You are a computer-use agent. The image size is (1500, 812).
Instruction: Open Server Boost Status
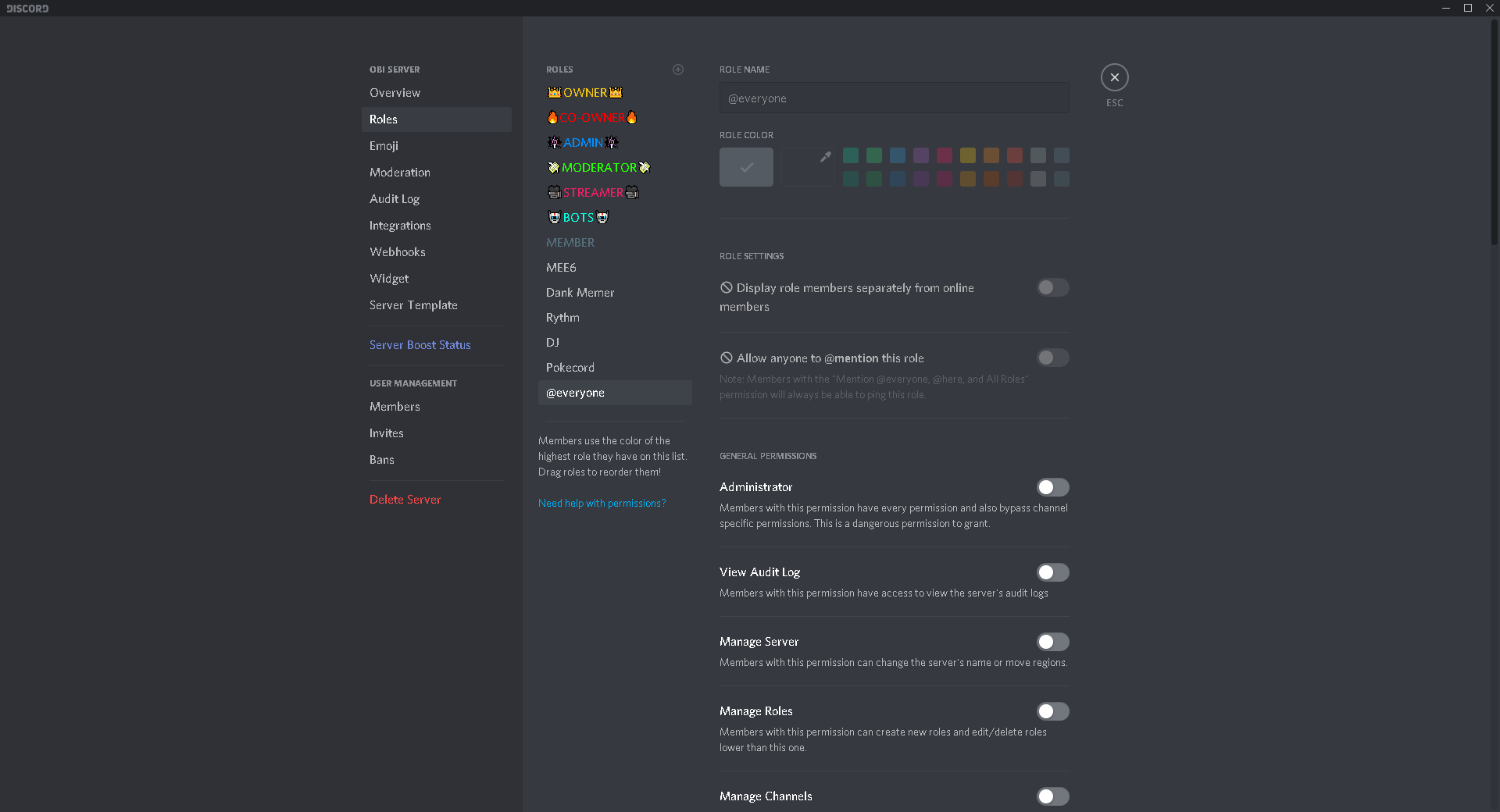pyautogui.click(x=420, y=344)
